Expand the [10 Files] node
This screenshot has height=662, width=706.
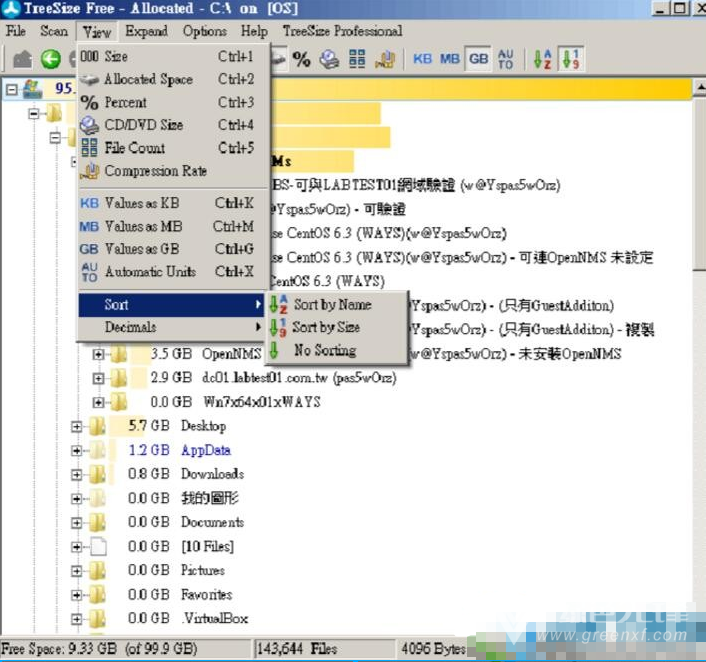point(77,547)
